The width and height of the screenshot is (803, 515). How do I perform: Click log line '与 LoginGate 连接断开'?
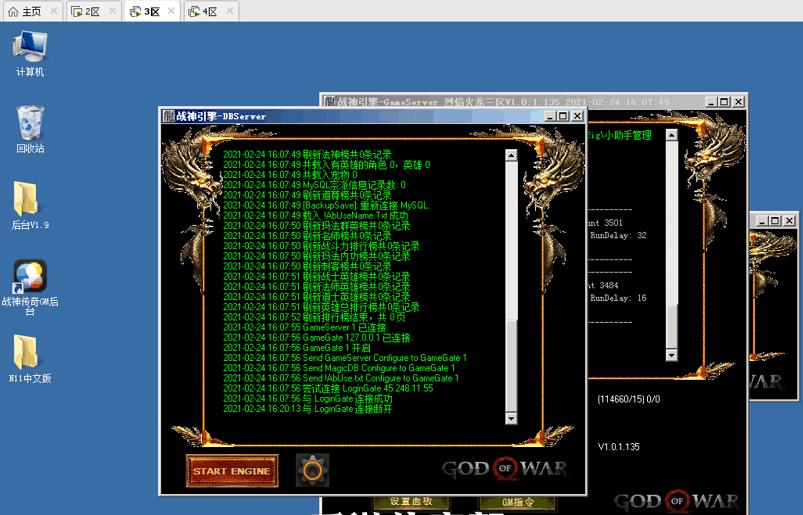click(x=308, y=409)
